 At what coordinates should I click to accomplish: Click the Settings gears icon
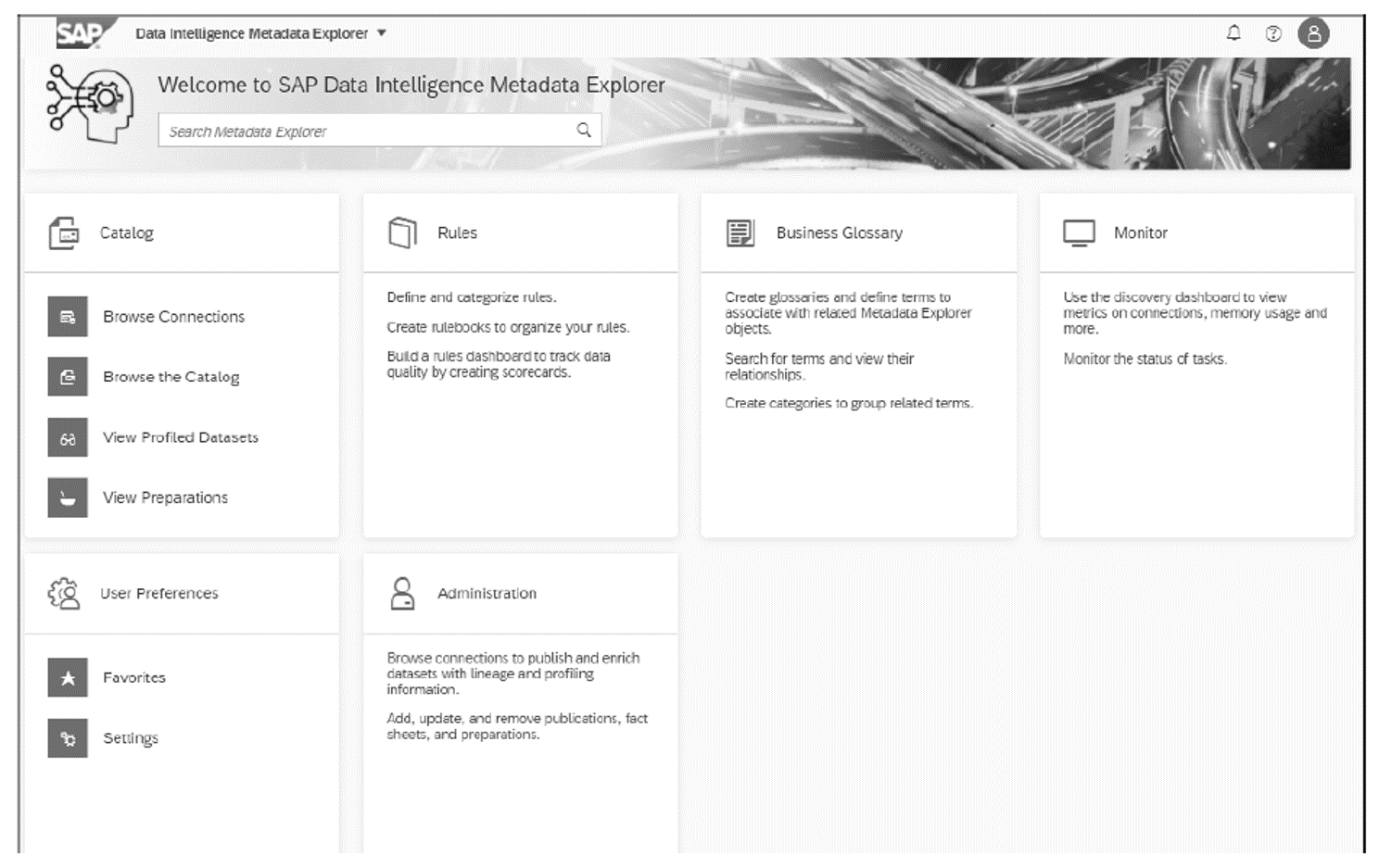(68, 738)
